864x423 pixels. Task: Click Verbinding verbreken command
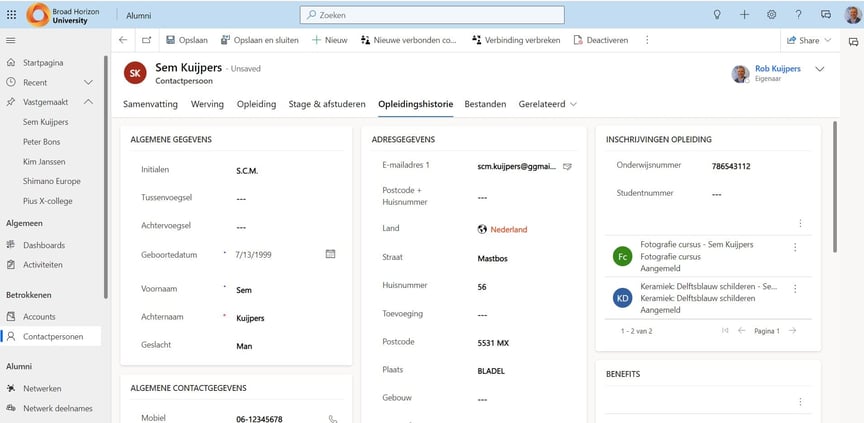pos(516,40)
